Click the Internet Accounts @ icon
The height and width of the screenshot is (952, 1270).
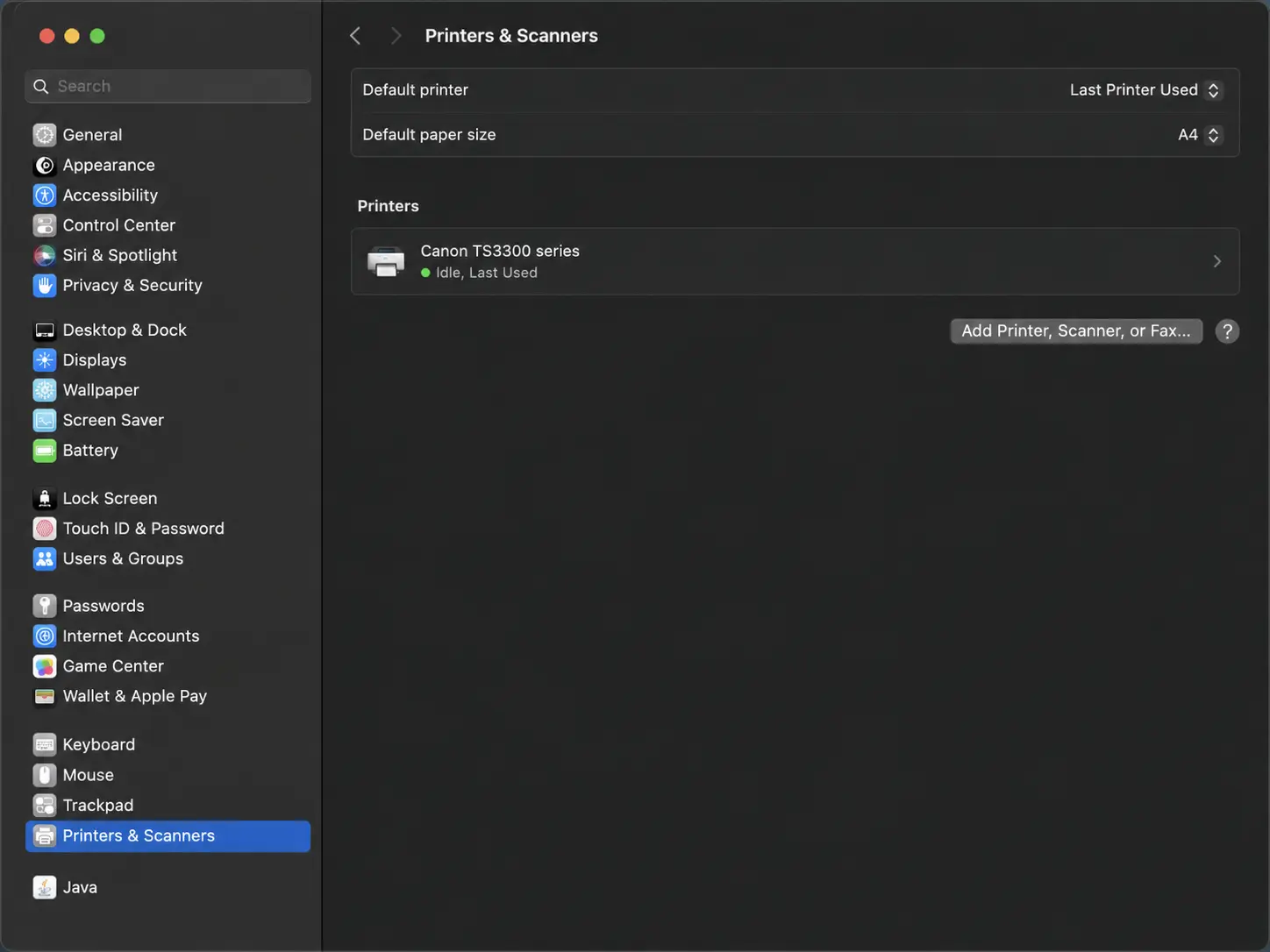(45, 636)
